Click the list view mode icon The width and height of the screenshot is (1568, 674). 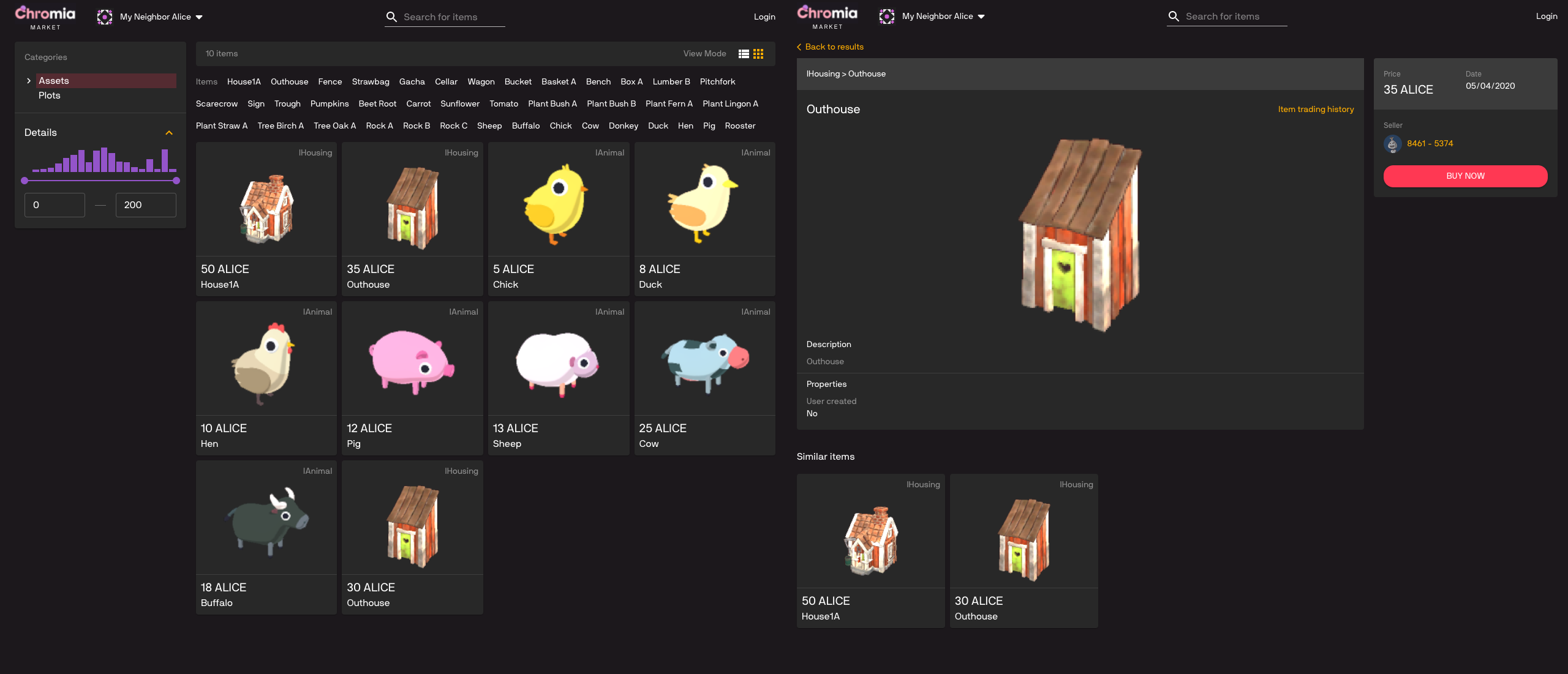[x=744, y=53]
